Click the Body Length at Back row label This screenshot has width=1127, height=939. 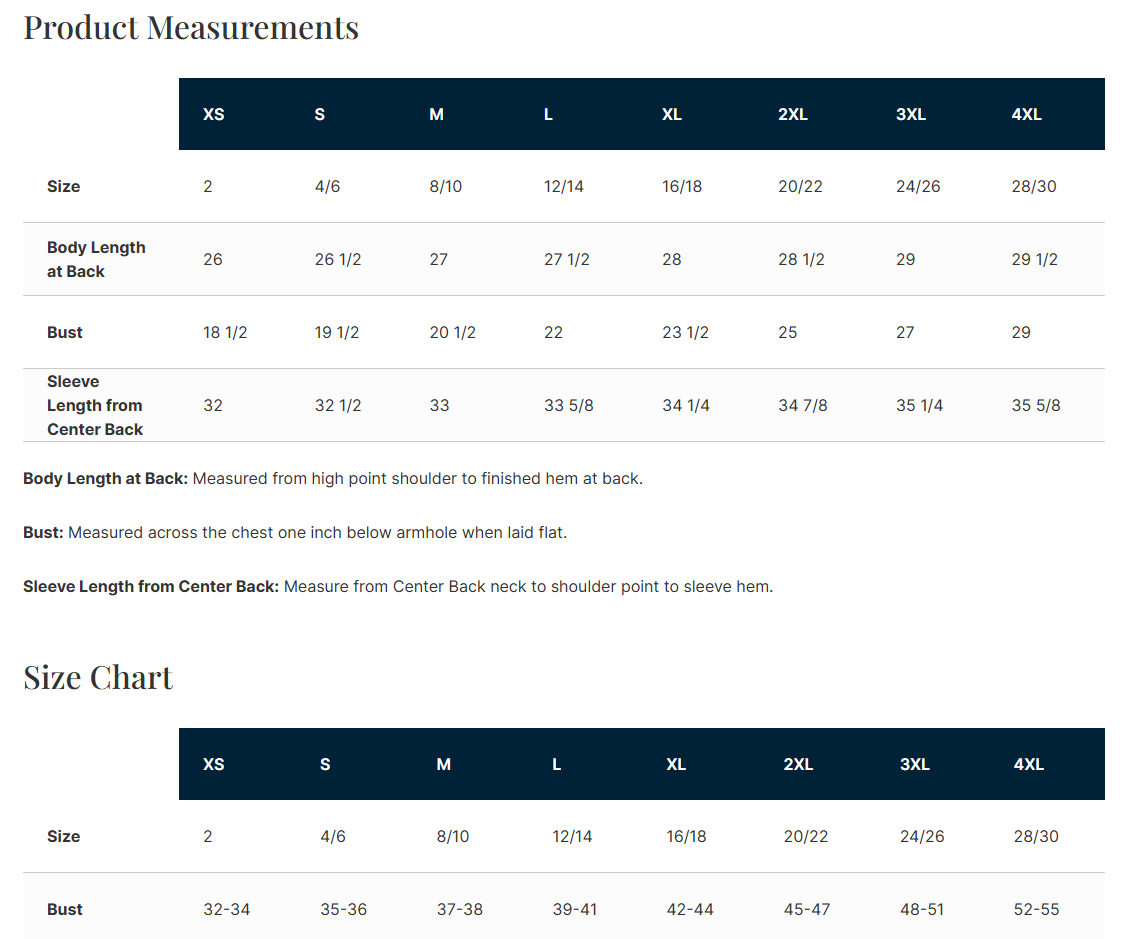pyautogui.click(x=96, y=259)
